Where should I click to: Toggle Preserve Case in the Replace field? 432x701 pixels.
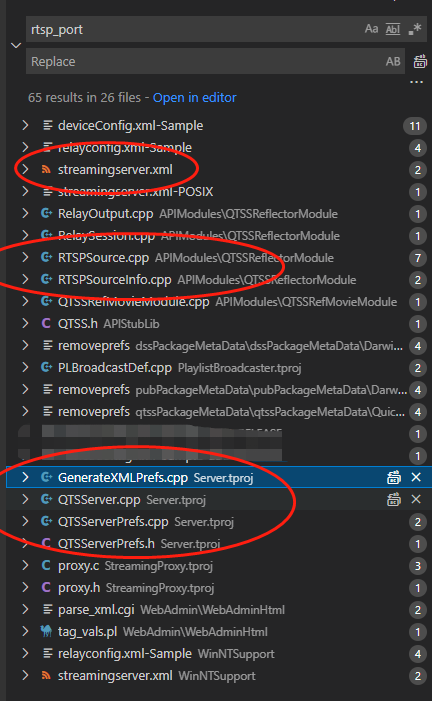coord(393,62)
